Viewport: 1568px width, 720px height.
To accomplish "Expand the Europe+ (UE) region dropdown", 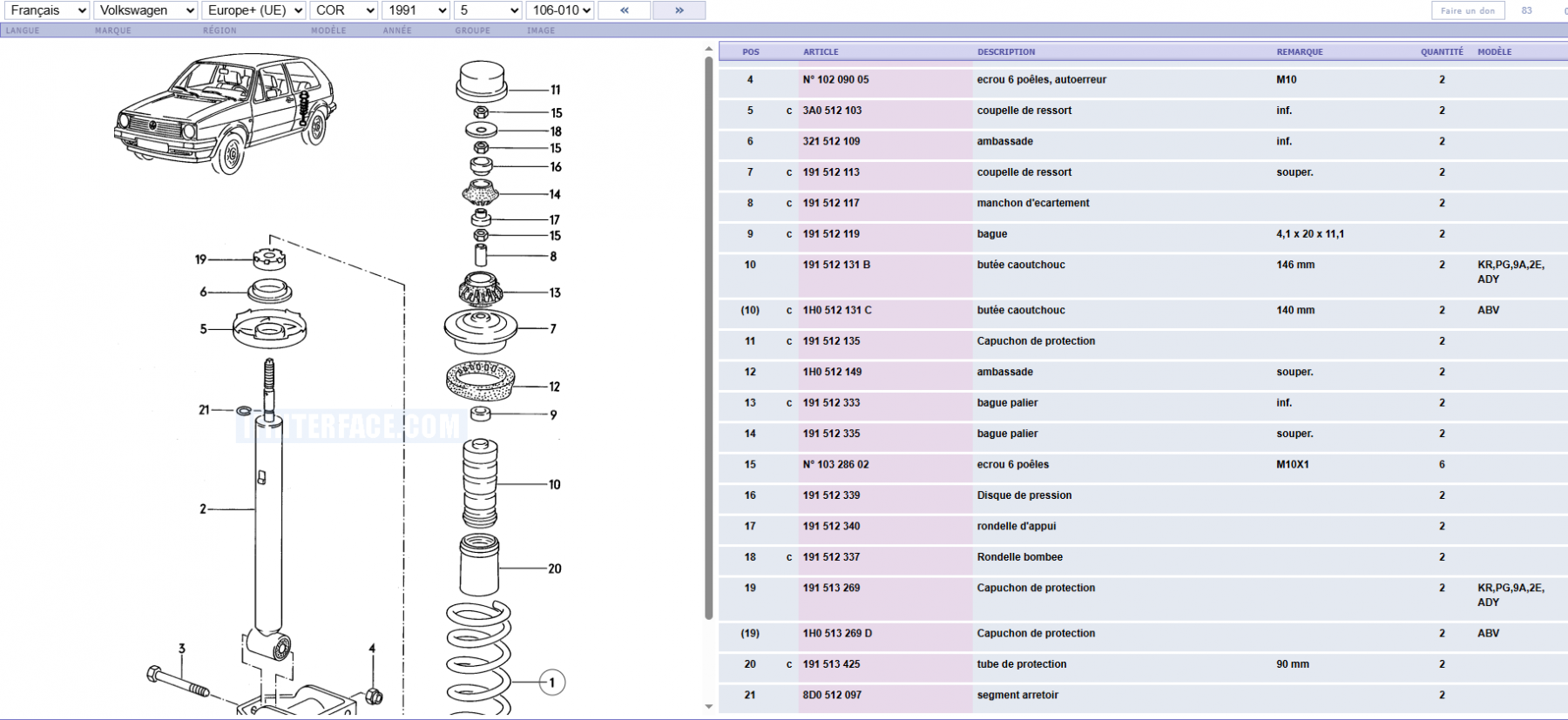I will click(253, 10).
